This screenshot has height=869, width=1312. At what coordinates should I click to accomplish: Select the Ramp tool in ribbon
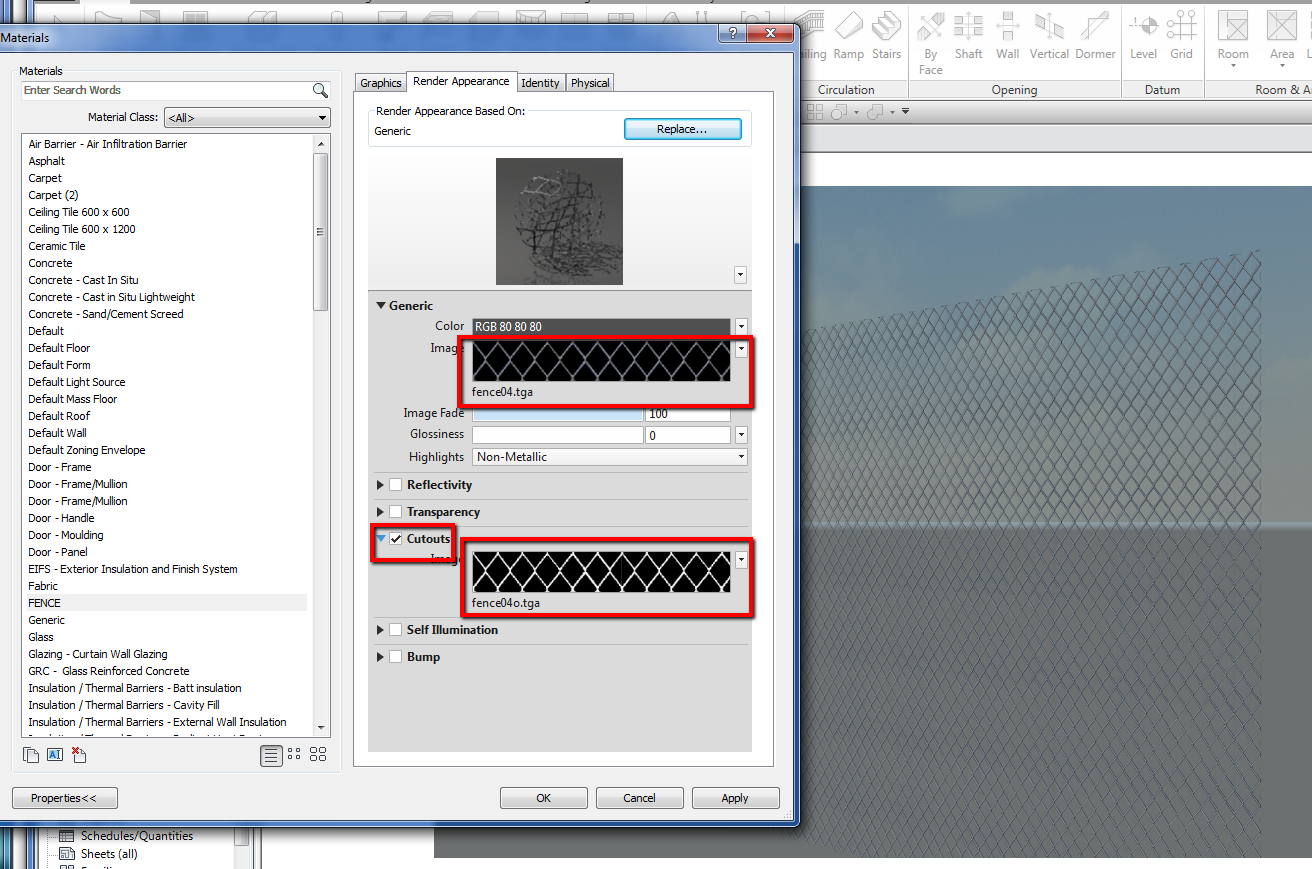tap(848, 35)
